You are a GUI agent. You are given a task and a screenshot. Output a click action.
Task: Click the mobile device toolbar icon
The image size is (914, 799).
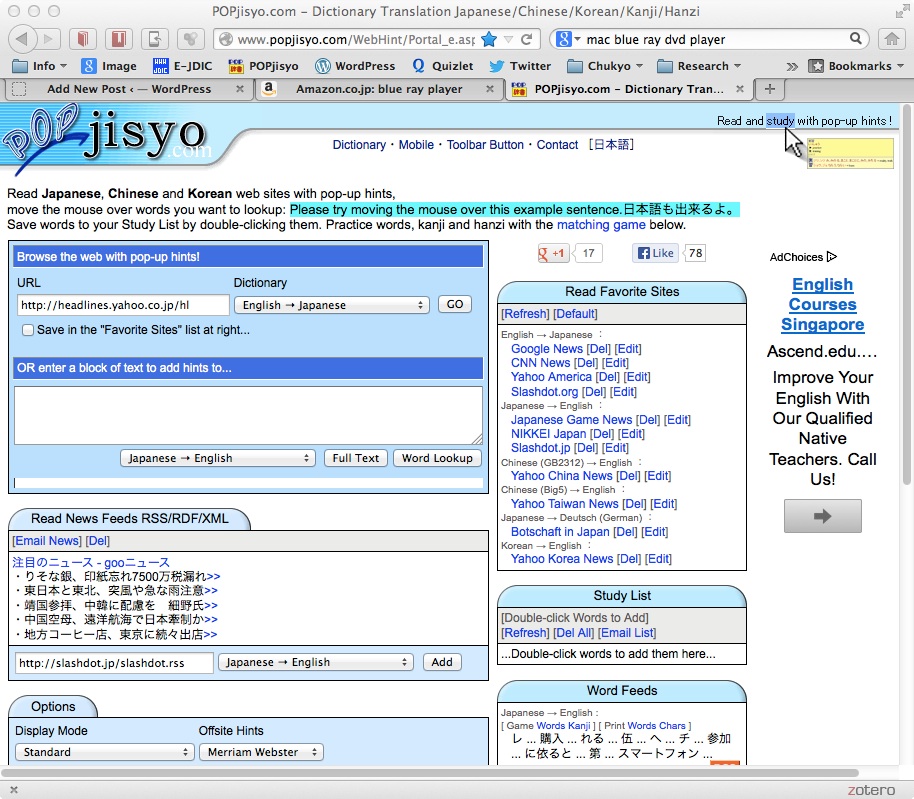click(154, 39)
